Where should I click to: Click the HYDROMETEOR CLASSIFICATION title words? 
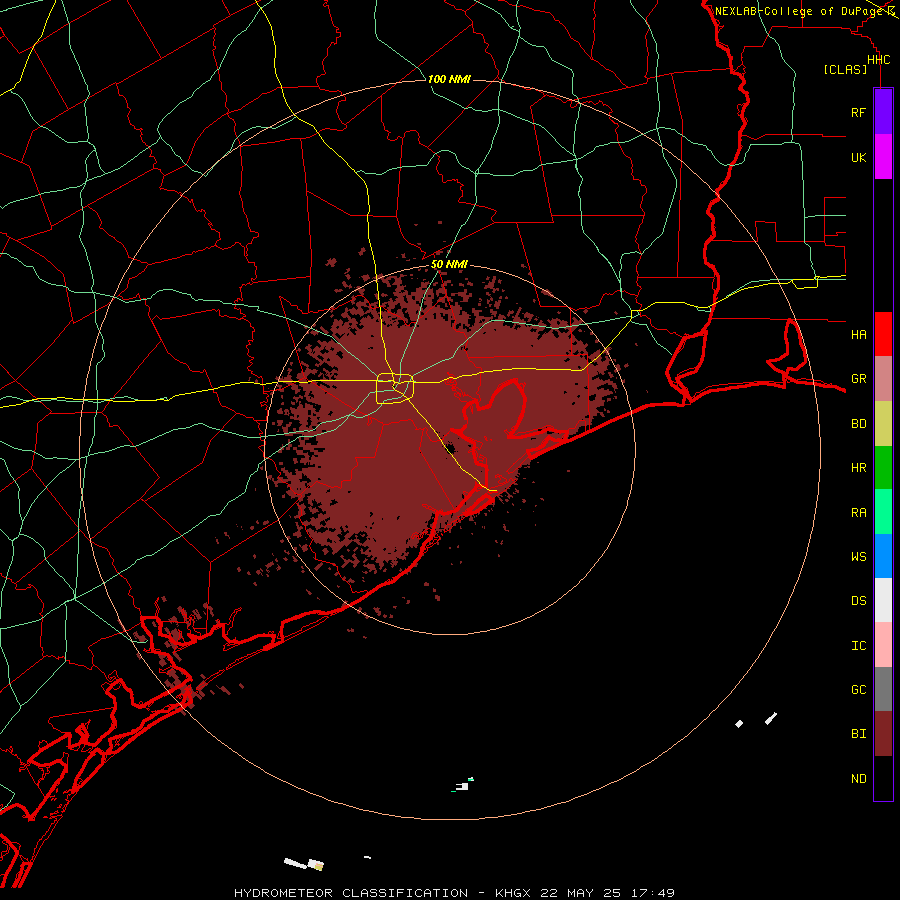pyautogui.click(x=351, y=893)
